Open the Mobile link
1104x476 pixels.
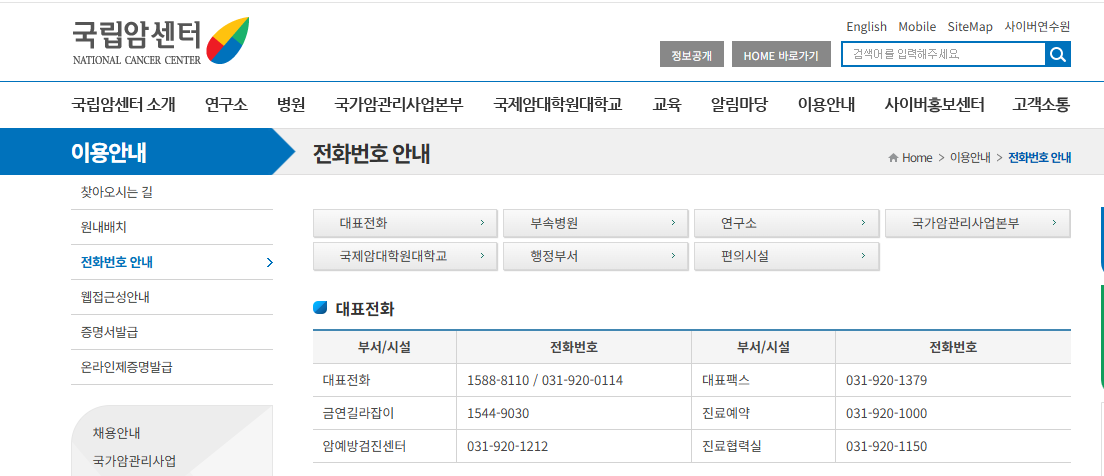click(917, 27)
